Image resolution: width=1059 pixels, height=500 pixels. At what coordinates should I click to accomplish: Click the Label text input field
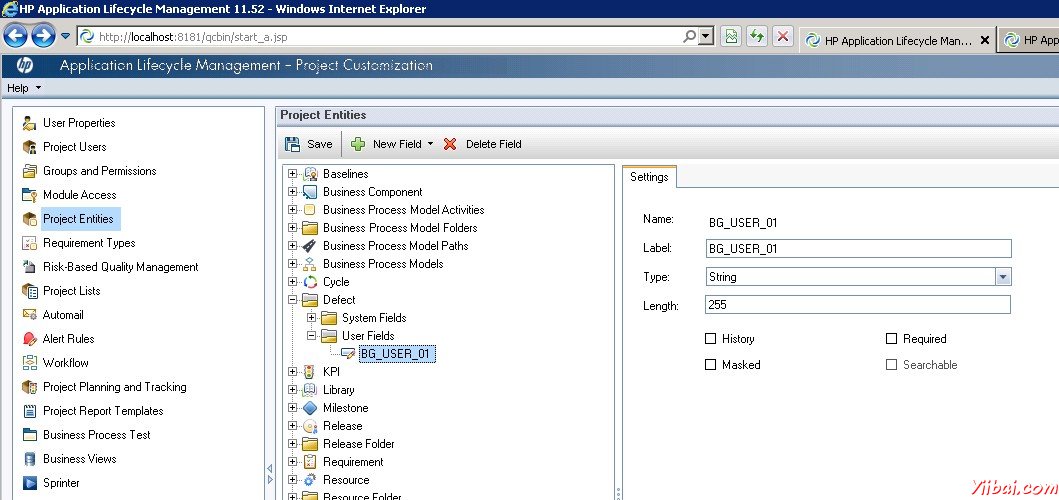click(x=858, y=249)
